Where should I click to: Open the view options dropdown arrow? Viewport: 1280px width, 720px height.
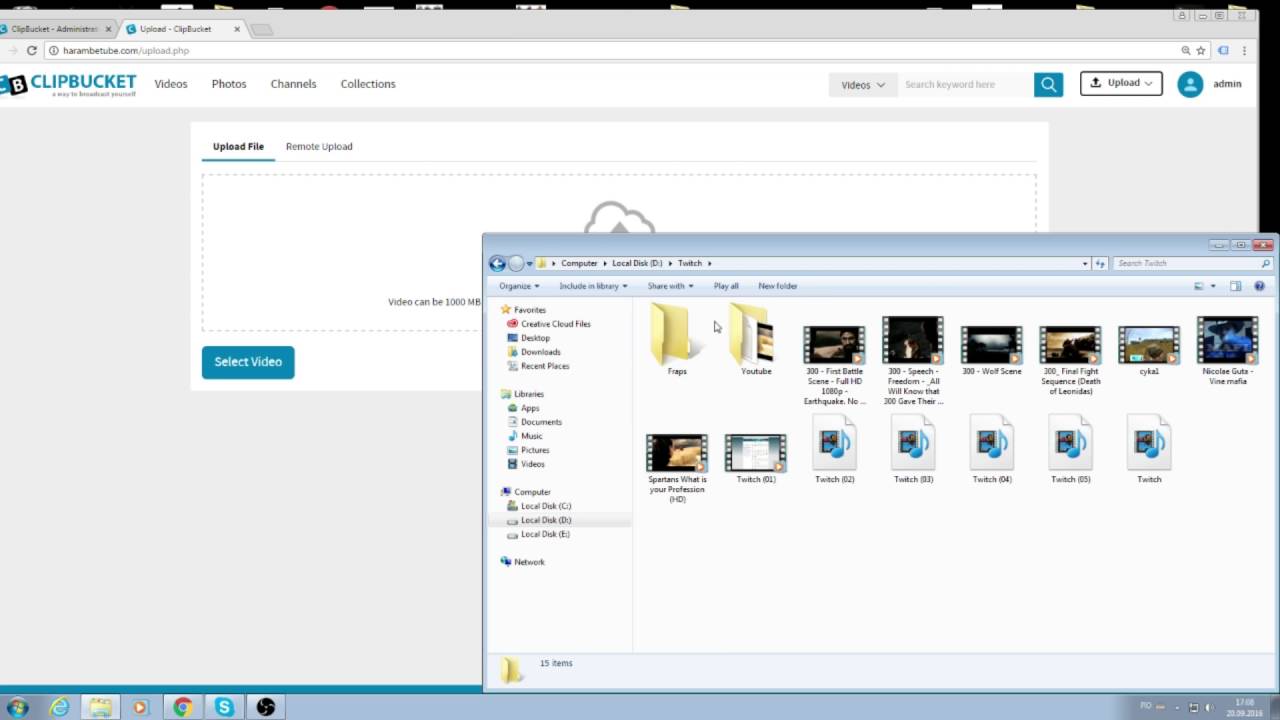click(1213, 286)
